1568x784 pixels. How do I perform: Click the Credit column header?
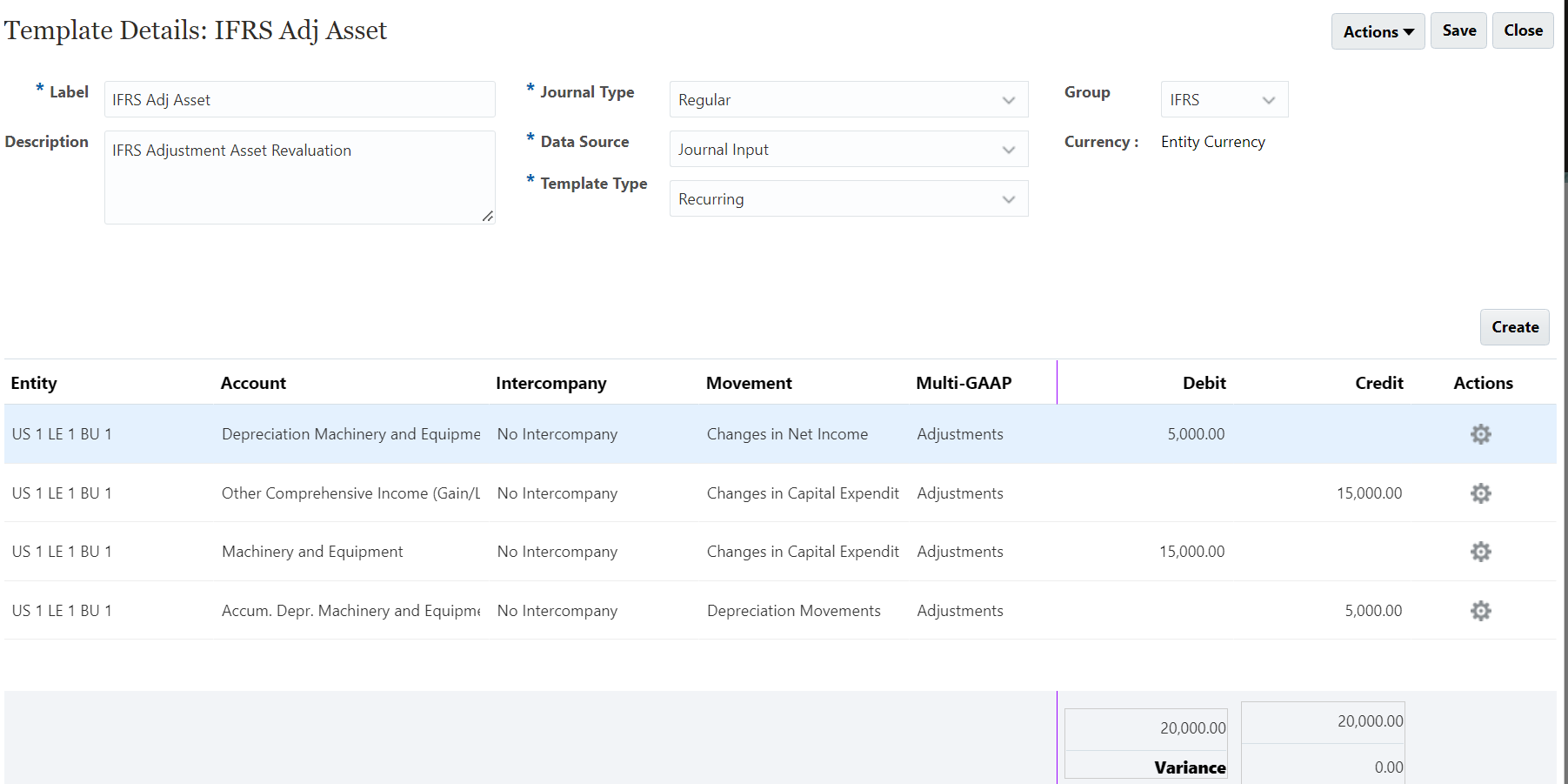tap(1378, 383)
